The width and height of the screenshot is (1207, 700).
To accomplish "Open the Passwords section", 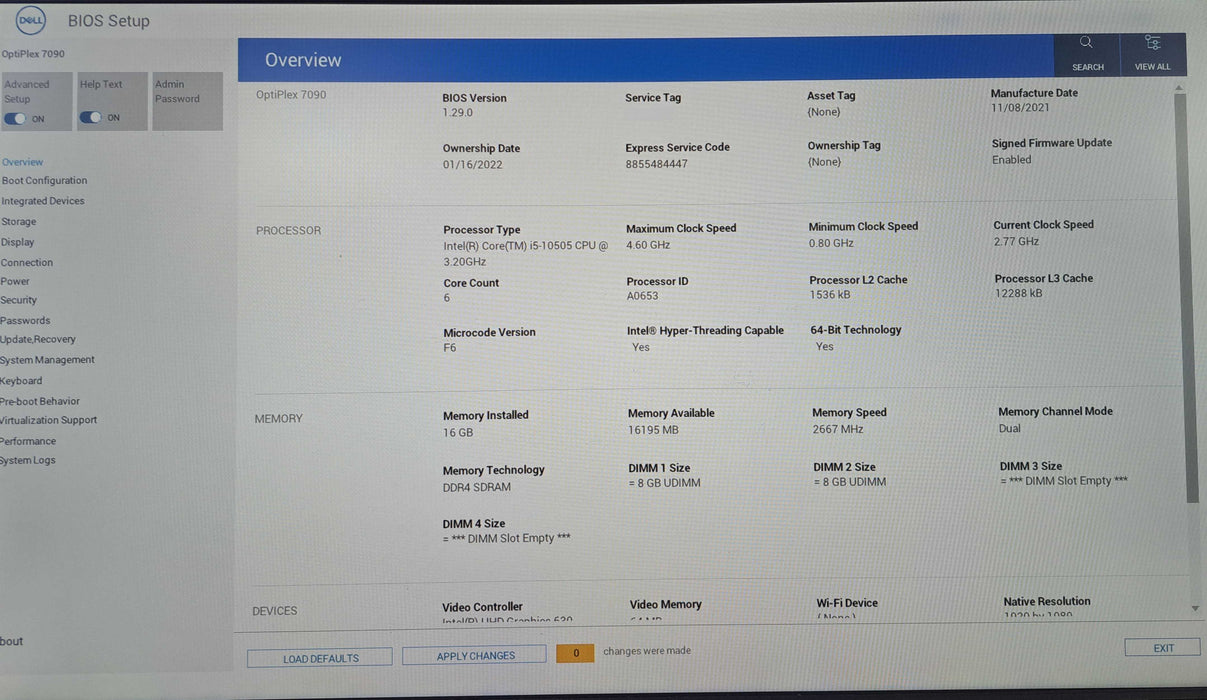I will [25, 321].
